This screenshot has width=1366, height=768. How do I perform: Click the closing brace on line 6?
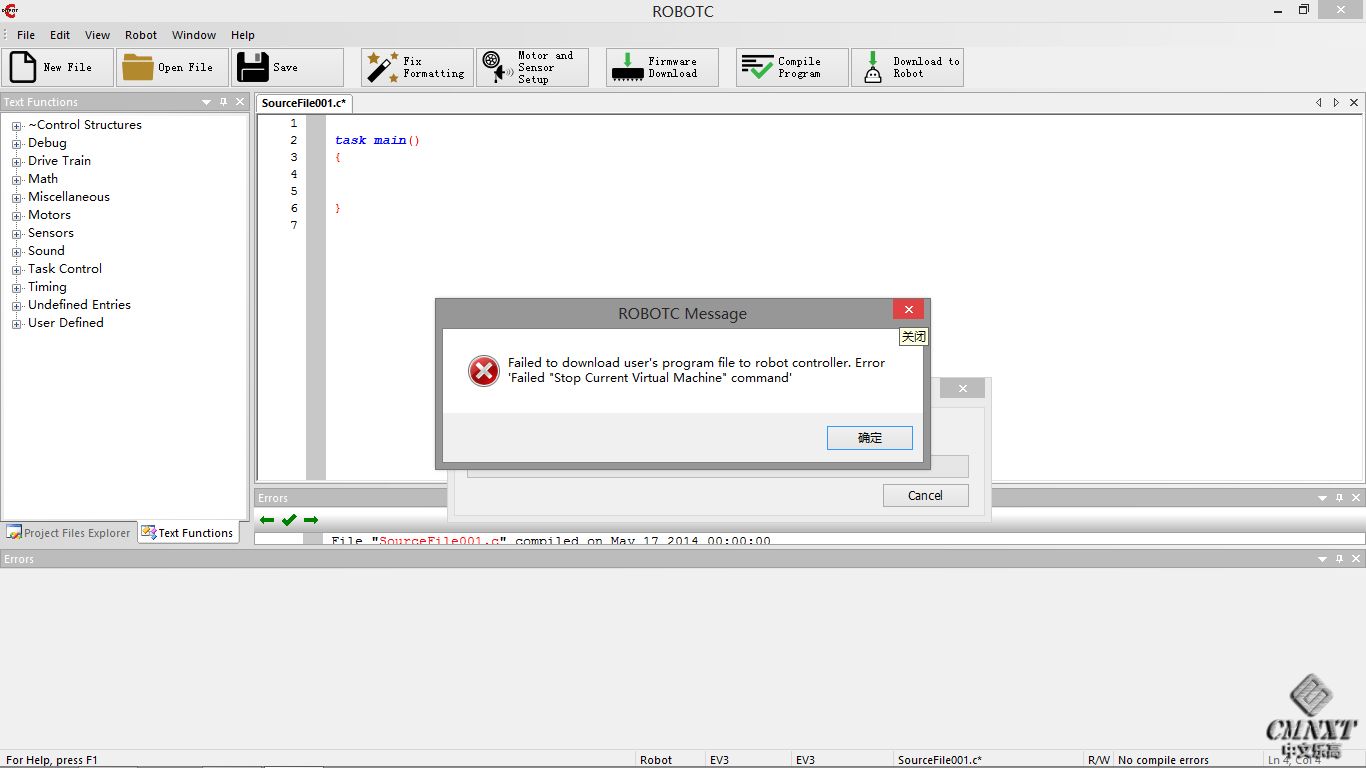[338, 208]
